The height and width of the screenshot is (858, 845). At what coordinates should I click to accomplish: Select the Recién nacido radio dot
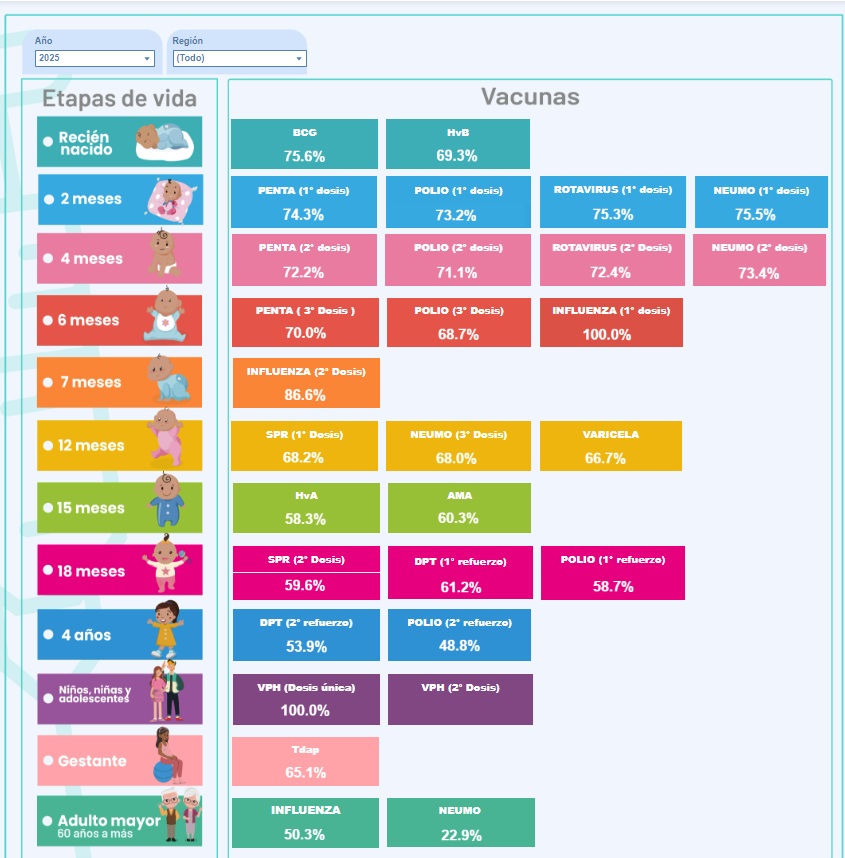[x=48, y=141]
